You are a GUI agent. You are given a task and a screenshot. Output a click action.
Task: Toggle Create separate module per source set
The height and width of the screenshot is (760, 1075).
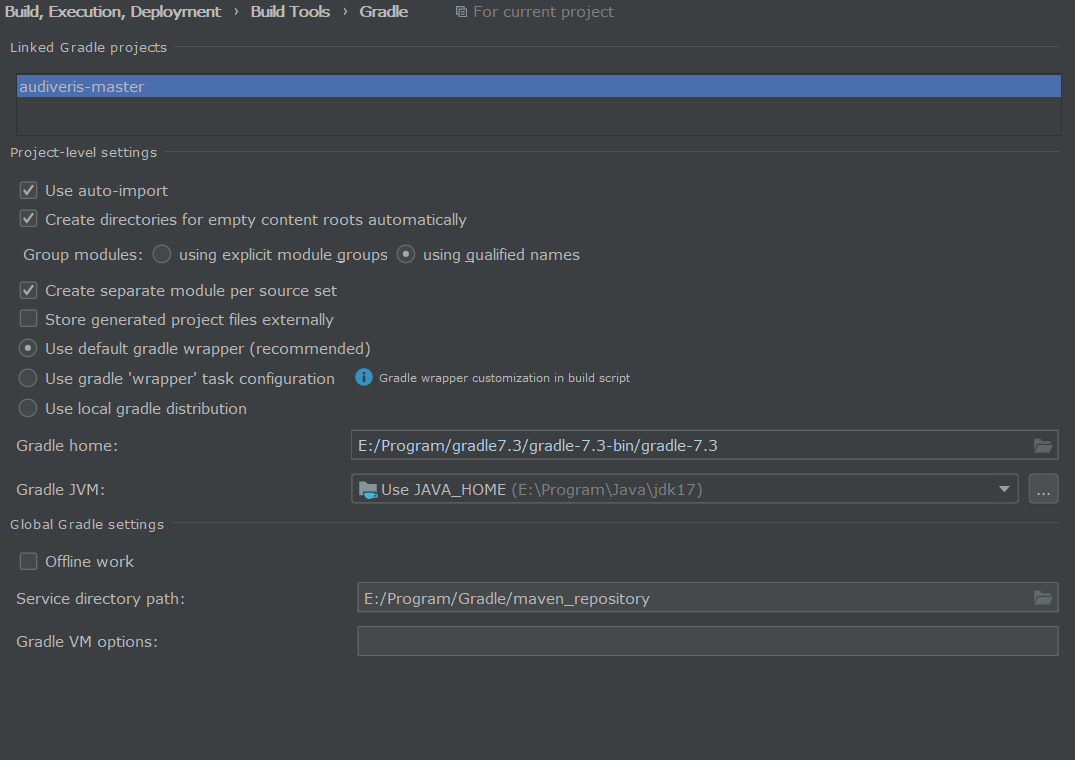(x=28, y=290)
